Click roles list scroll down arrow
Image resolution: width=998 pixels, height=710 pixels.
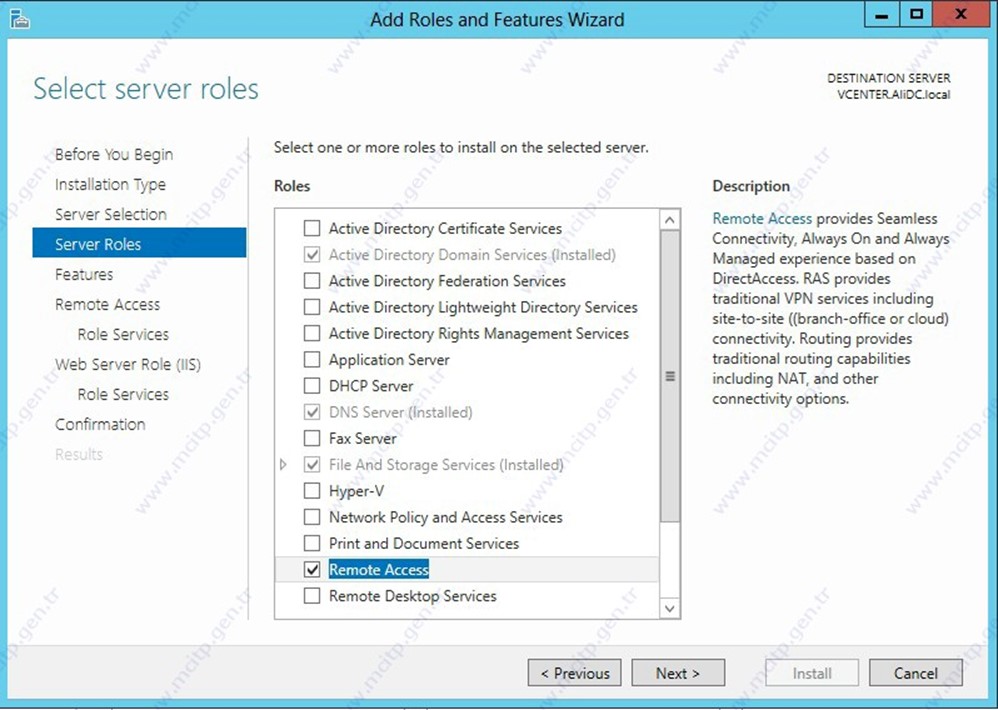(x=670, y=609)
